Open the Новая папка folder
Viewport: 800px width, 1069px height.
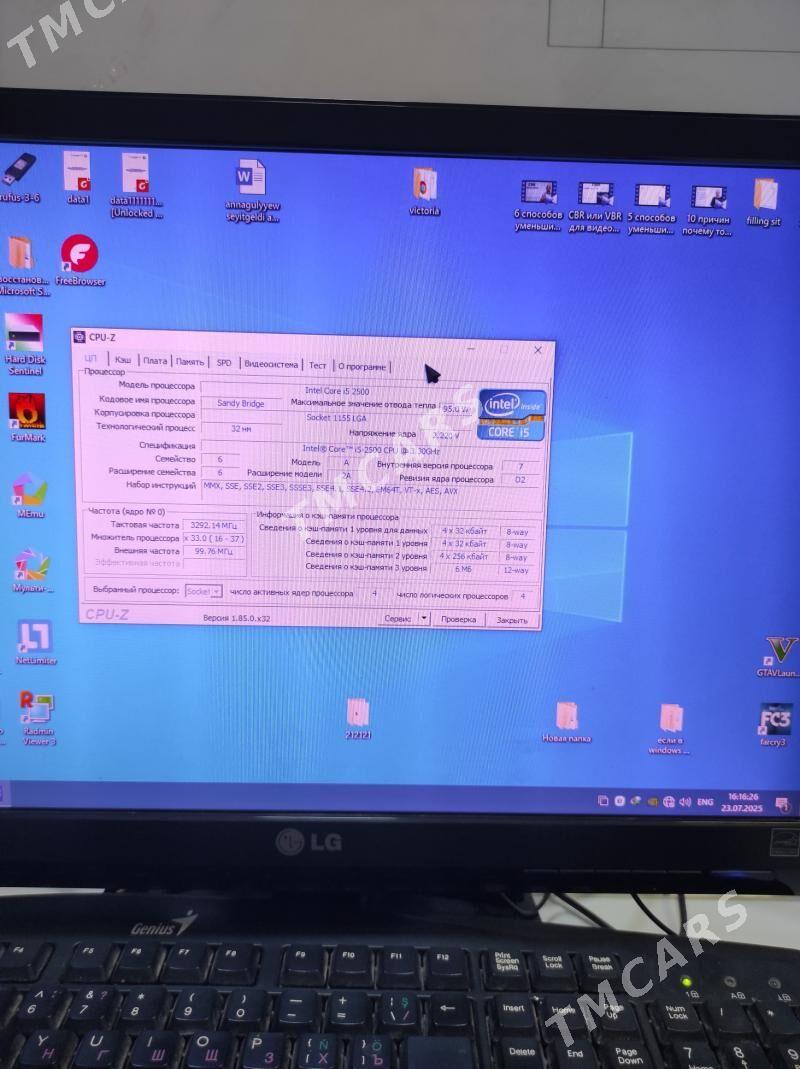point(567,722)
